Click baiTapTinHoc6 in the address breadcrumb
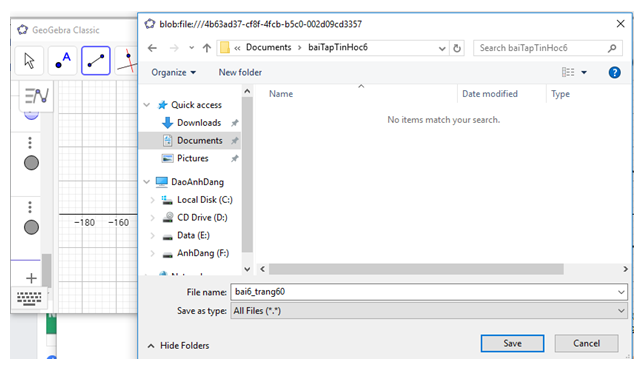The width and height of the screenshot is (639, 392). 338,47
